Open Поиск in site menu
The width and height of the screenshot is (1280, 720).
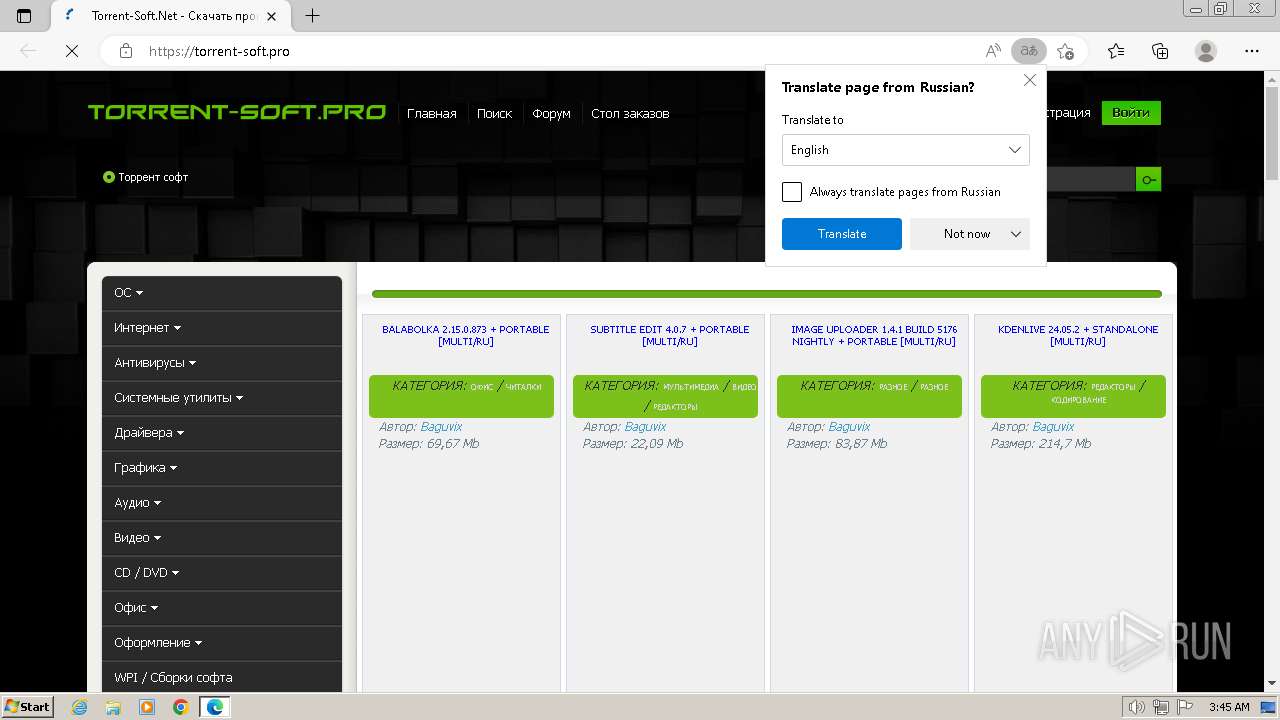tap(494, 114)
